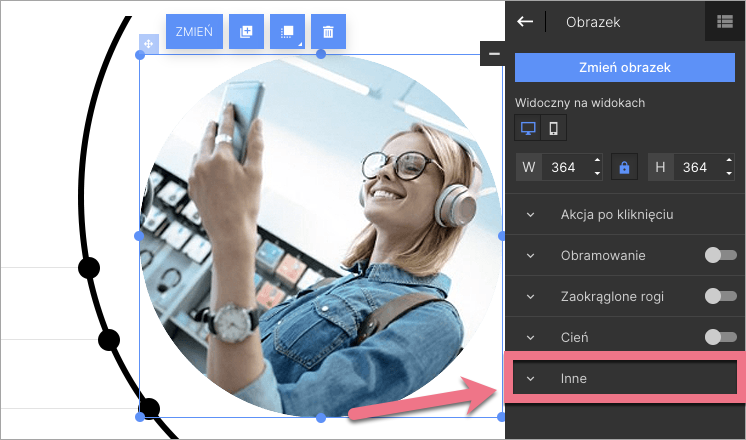Expand the Obramowanie section chevron

click(x=531, y=256)
